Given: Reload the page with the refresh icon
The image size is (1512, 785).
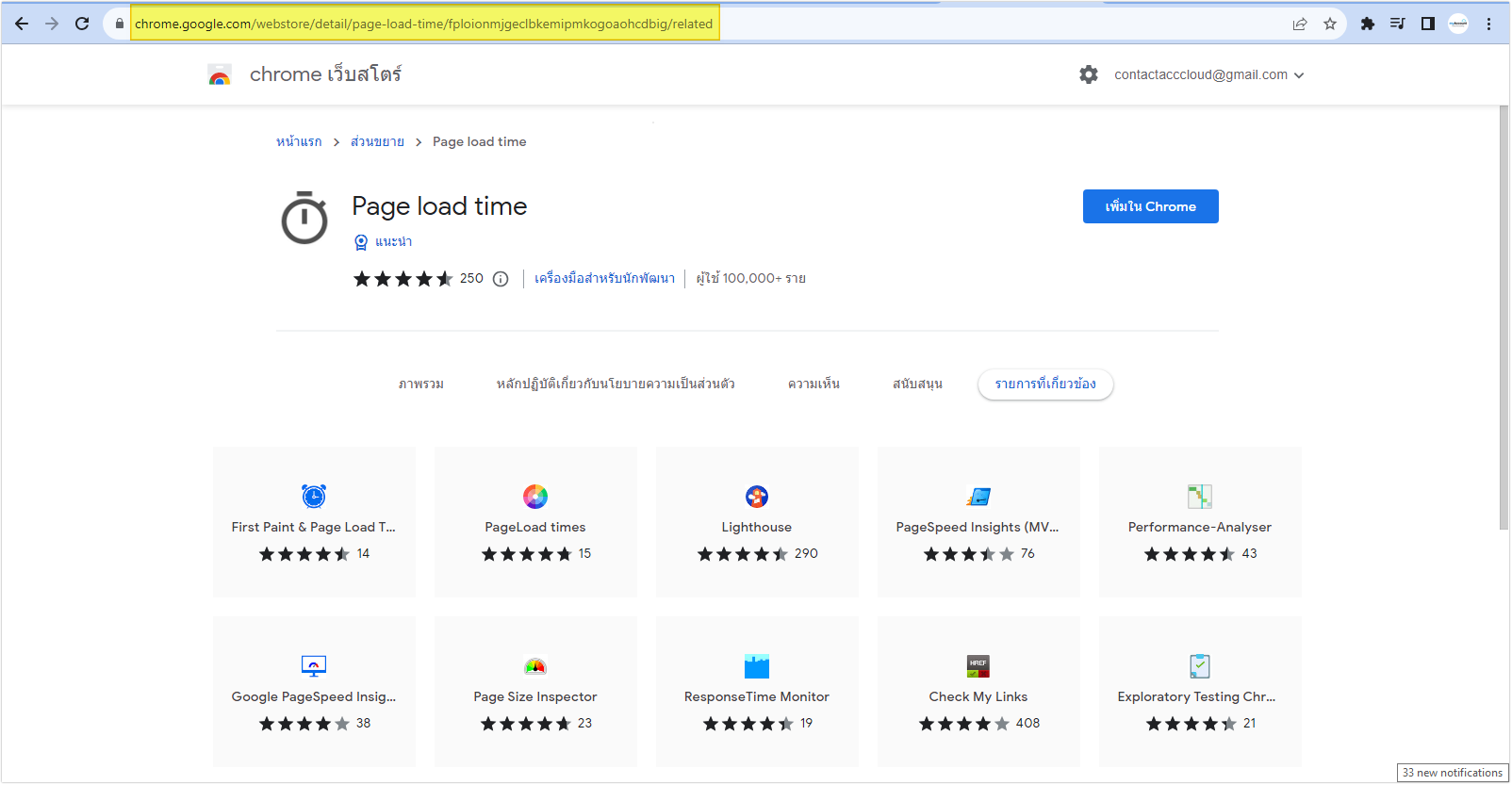Looking at the screenshot, I should pyautogui.click(x=82, y=24).
